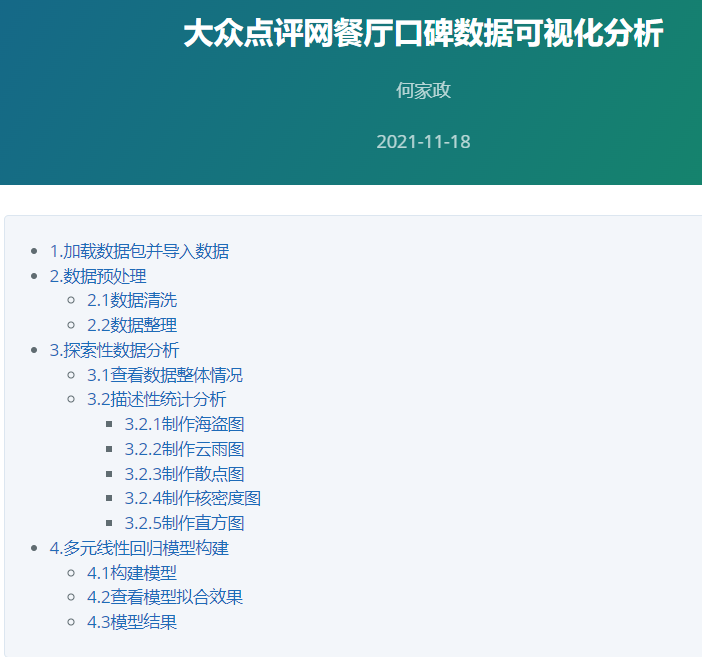Click the date 2021-11-18

(x=424, y=142)
